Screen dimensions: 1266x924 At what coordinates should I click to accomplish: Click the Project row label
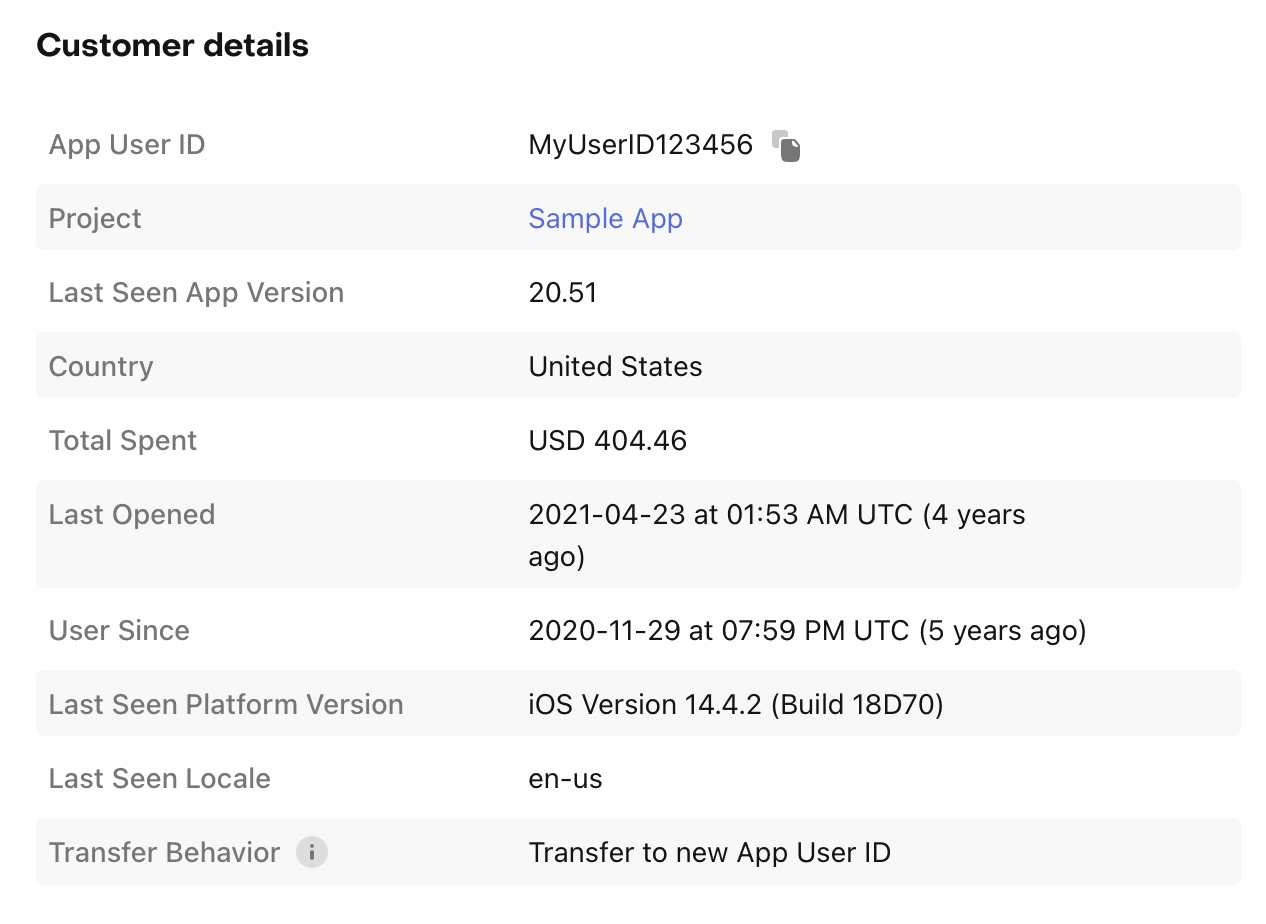[95, 219]
